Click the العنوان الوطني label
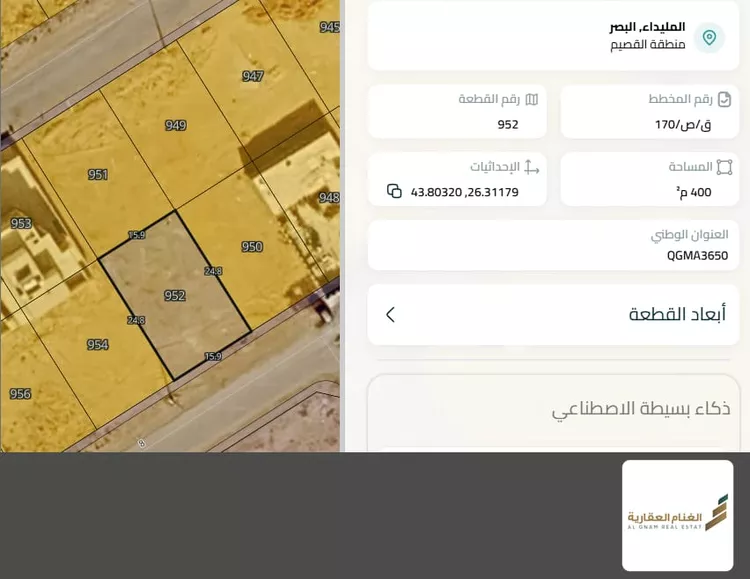This screenshot has width=750, height=579. coord(689,234)
